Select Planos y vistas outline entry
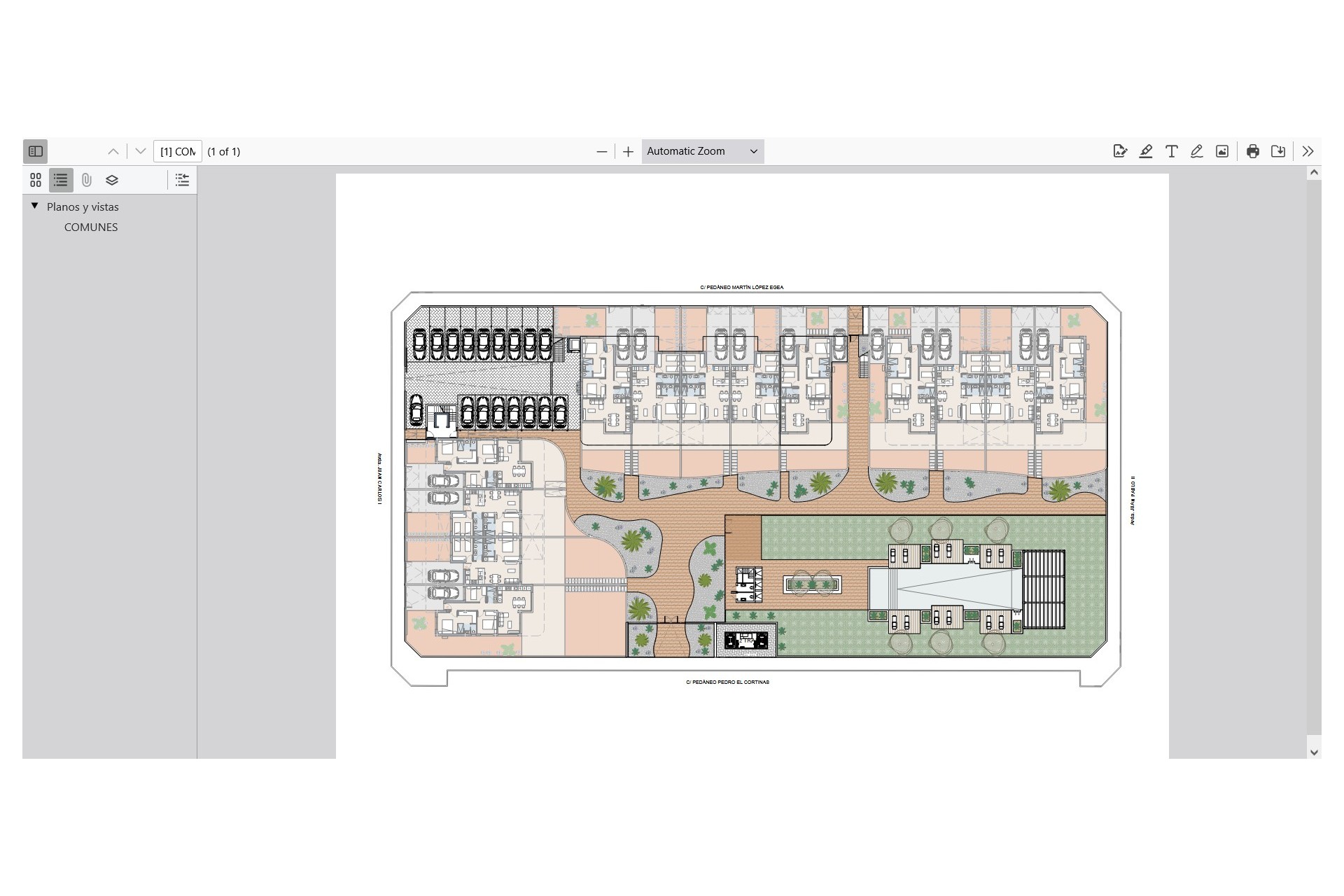Screen dimensions: 1344x896 83,206
